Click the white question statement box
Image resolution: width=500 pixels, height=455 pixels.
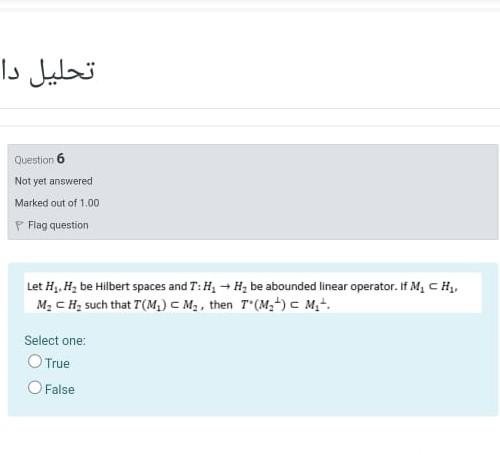pyautogui.click(x=253, y=293)
